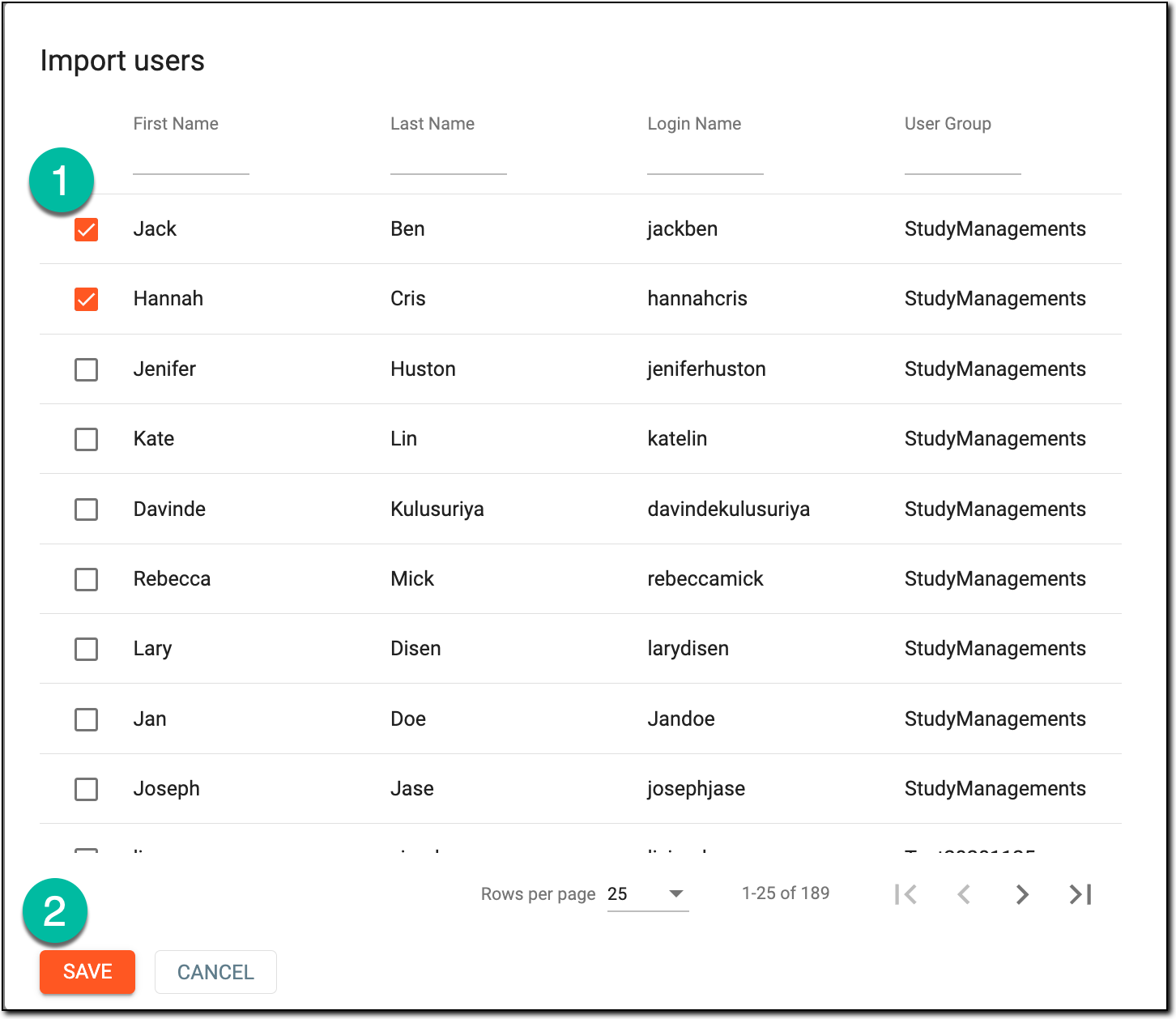Click the login name davindekulusuriya
The width and height of the screenshot is (1176, 1019).
[x=729, y=509]
